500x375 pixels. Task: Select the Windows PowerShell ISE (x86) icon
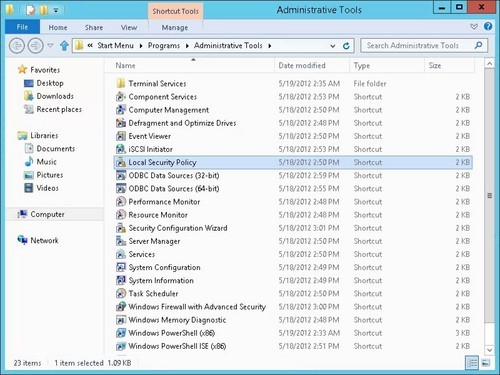coord(121,346)
